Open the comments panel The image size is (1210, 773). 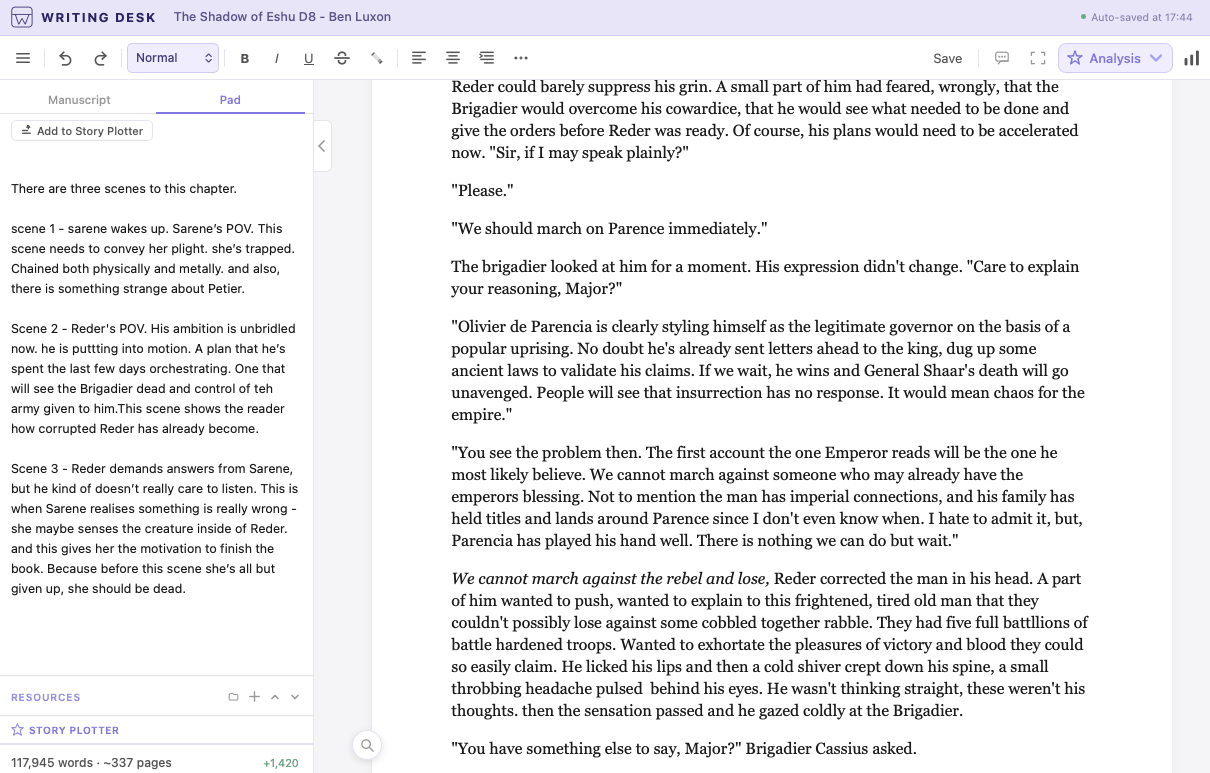(1002, 58)
